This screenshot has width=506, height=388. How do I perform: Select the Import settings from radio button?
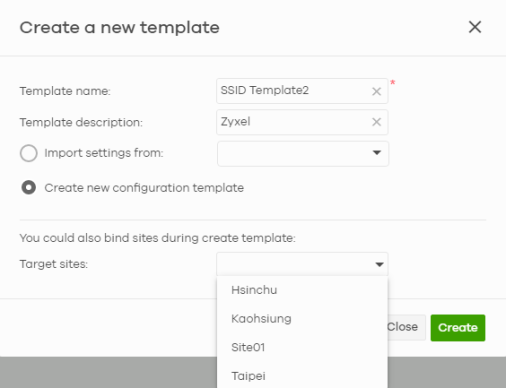point(29,153)
